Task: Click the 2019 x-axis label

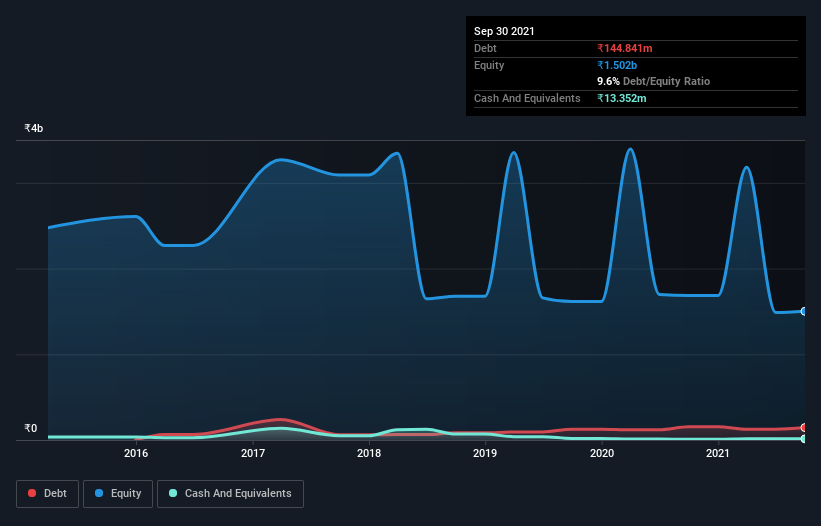Action: pos(485,453)
